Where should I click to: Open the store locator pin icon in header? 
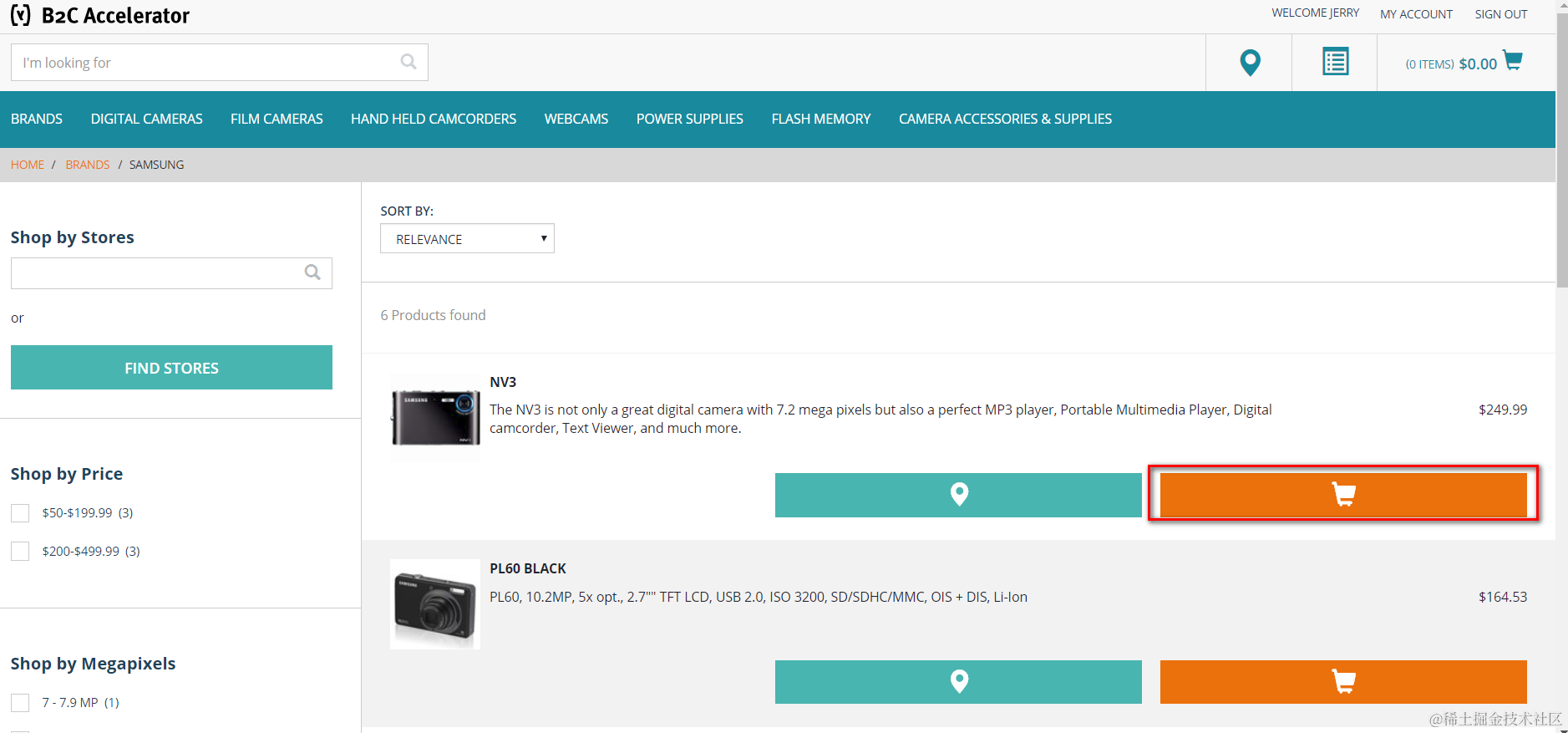click(x=1250, y=63)
